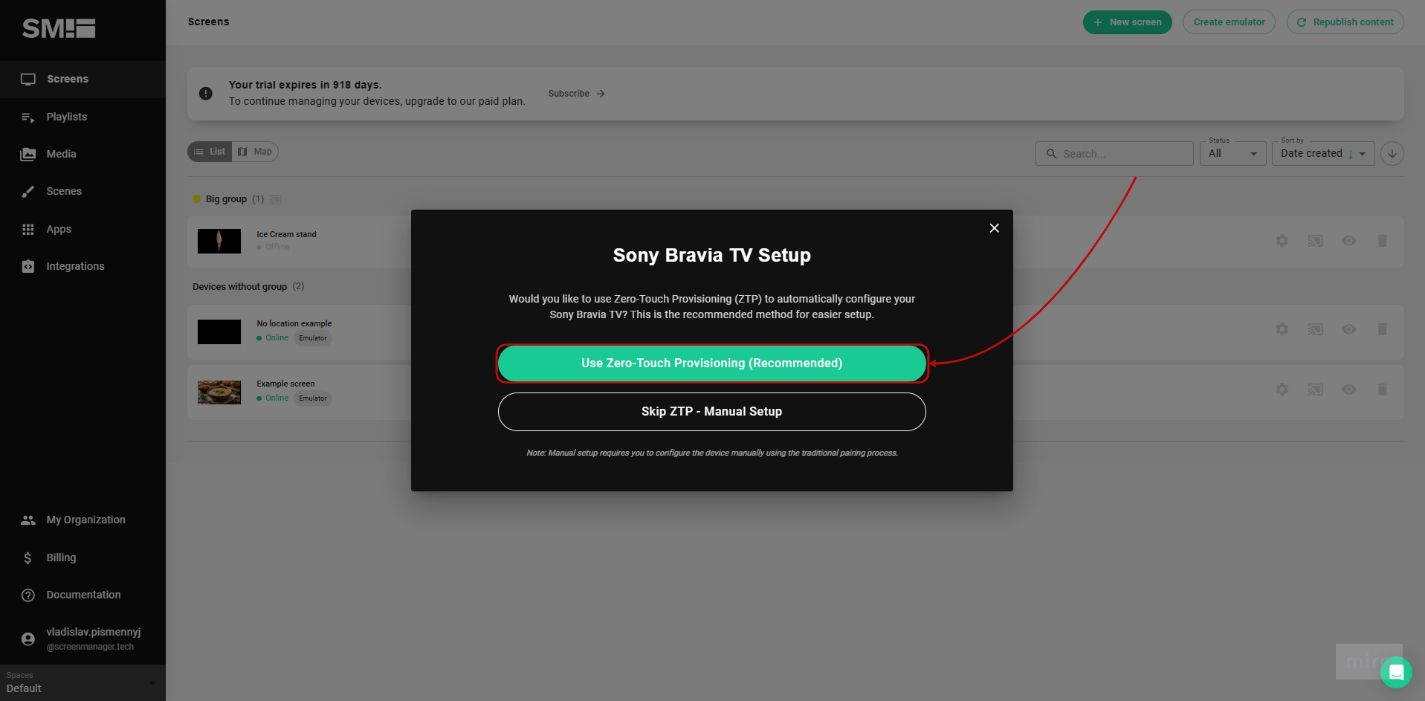Click cast icon for Example screen
1425x701 pixels.
pyautogui.click(x=1316, y=390)
